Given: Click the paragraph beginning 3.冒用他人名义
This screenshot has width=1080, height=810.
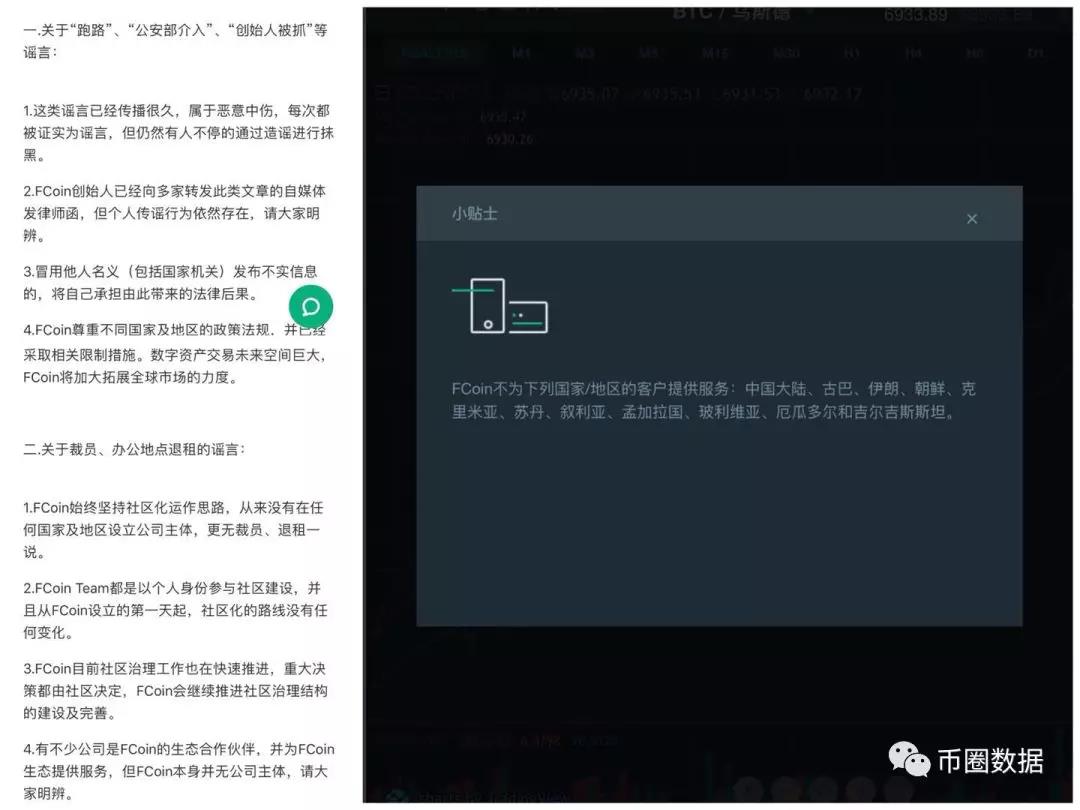Looking at the screenshot, I should click(170, 282).
